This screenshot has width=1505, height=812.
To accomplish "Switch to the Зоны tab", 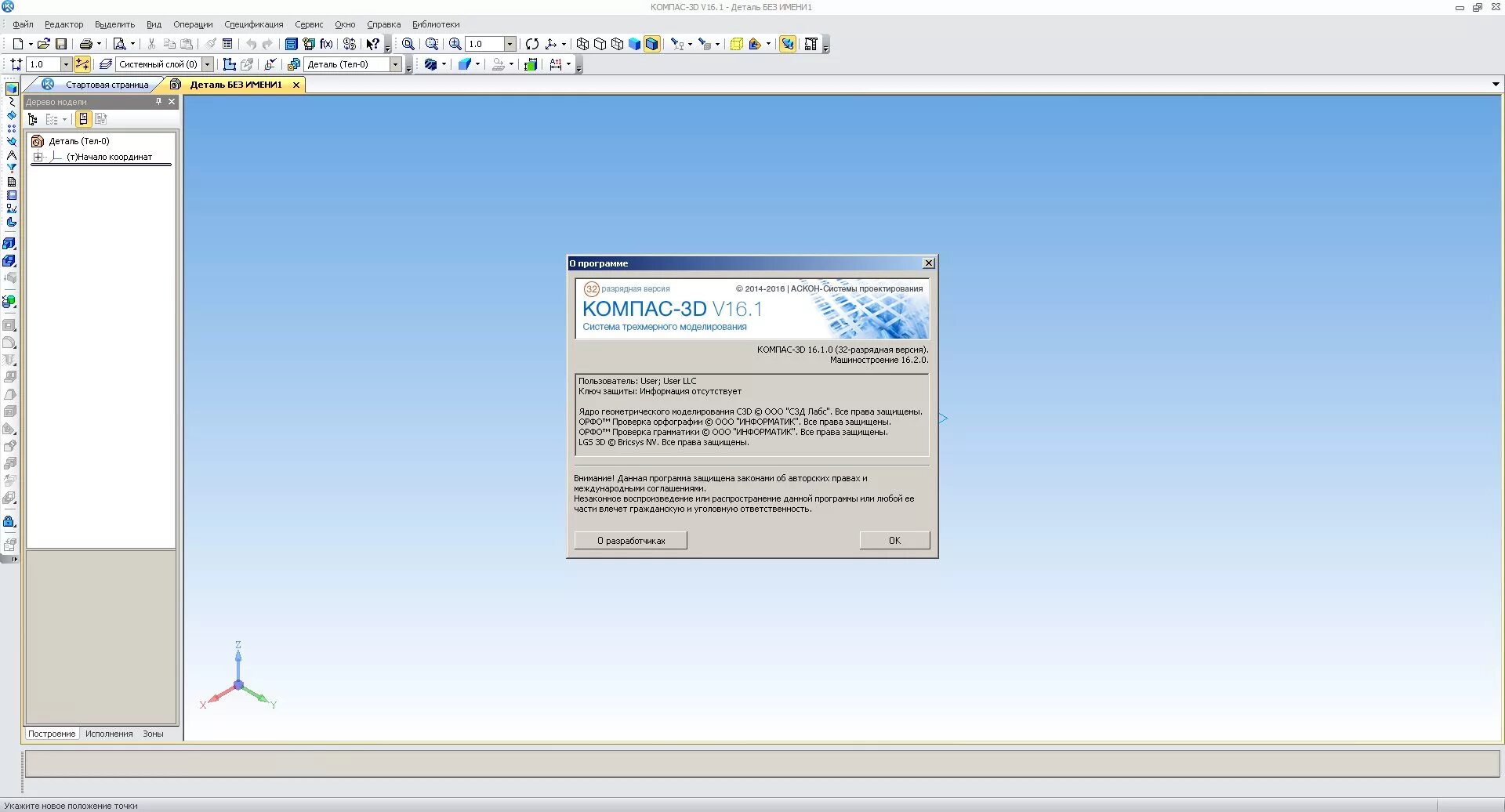I will (x=153, y=734).
